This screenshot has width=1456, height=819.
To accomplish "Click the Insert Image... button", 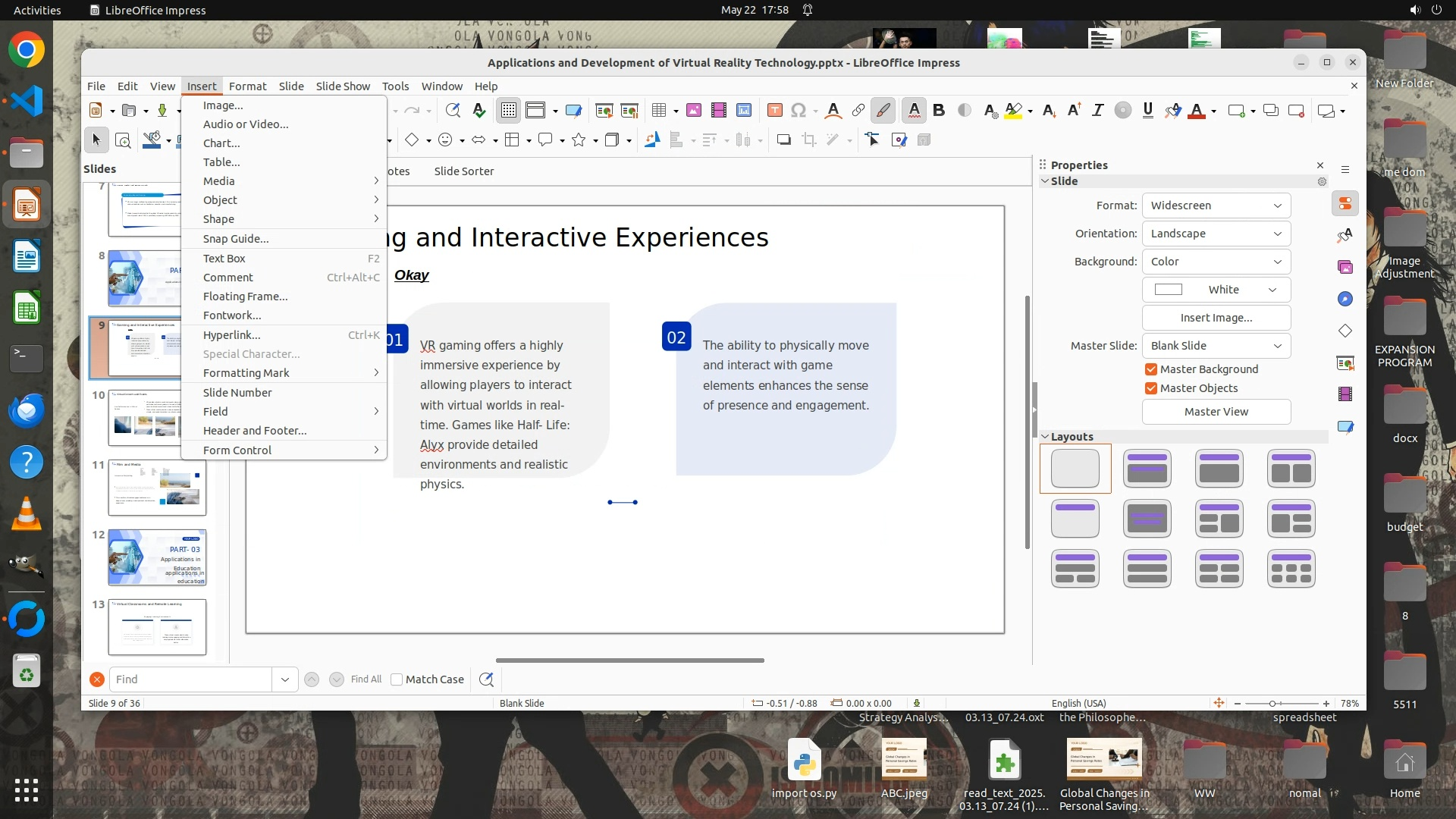I will 1216,318.
